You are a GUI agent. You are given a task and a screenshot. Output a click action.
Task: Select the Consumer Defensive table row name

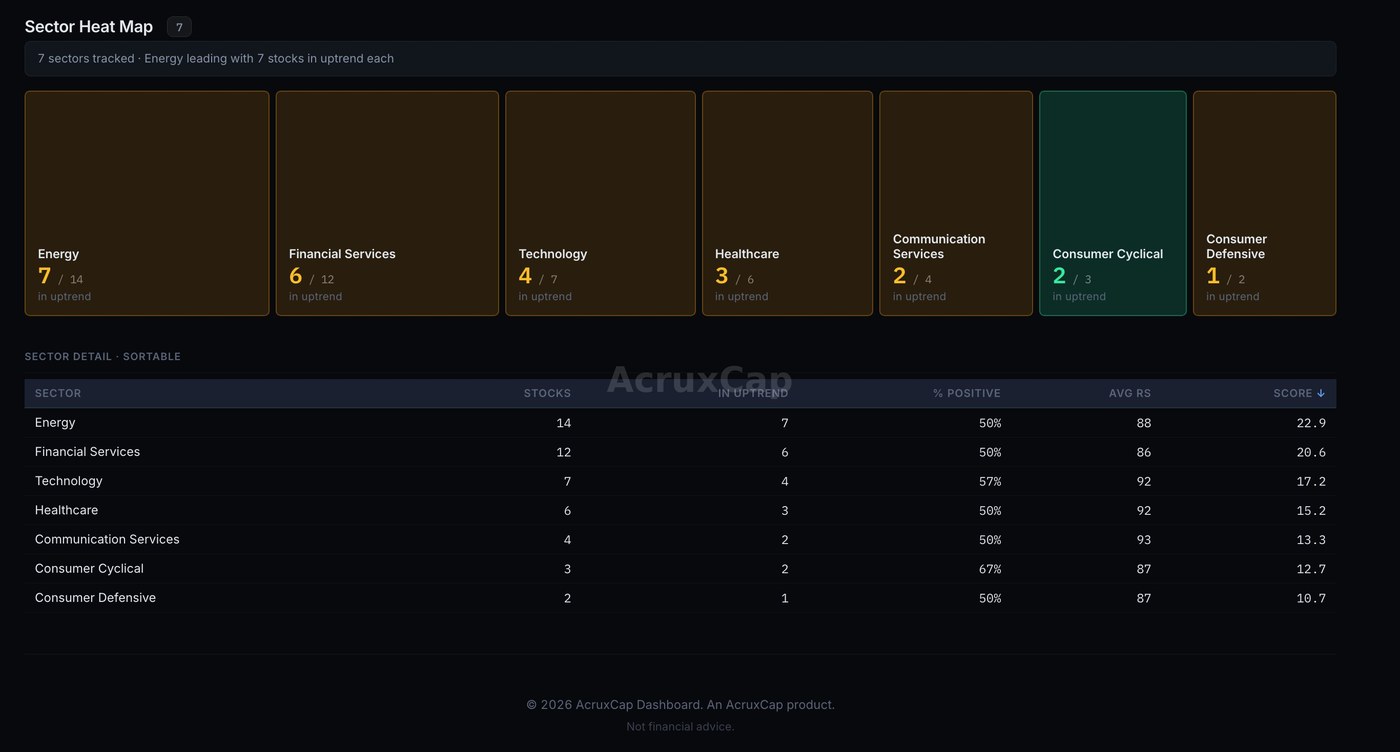(x=95, y=597)
